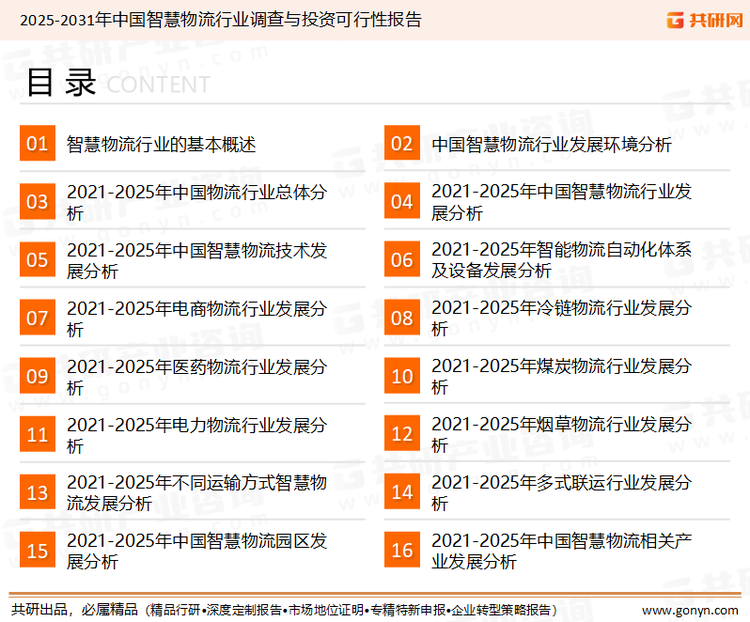Select the orange 14 chapter badge
Viewport: 750px width, 622px height.
point(402,492)
